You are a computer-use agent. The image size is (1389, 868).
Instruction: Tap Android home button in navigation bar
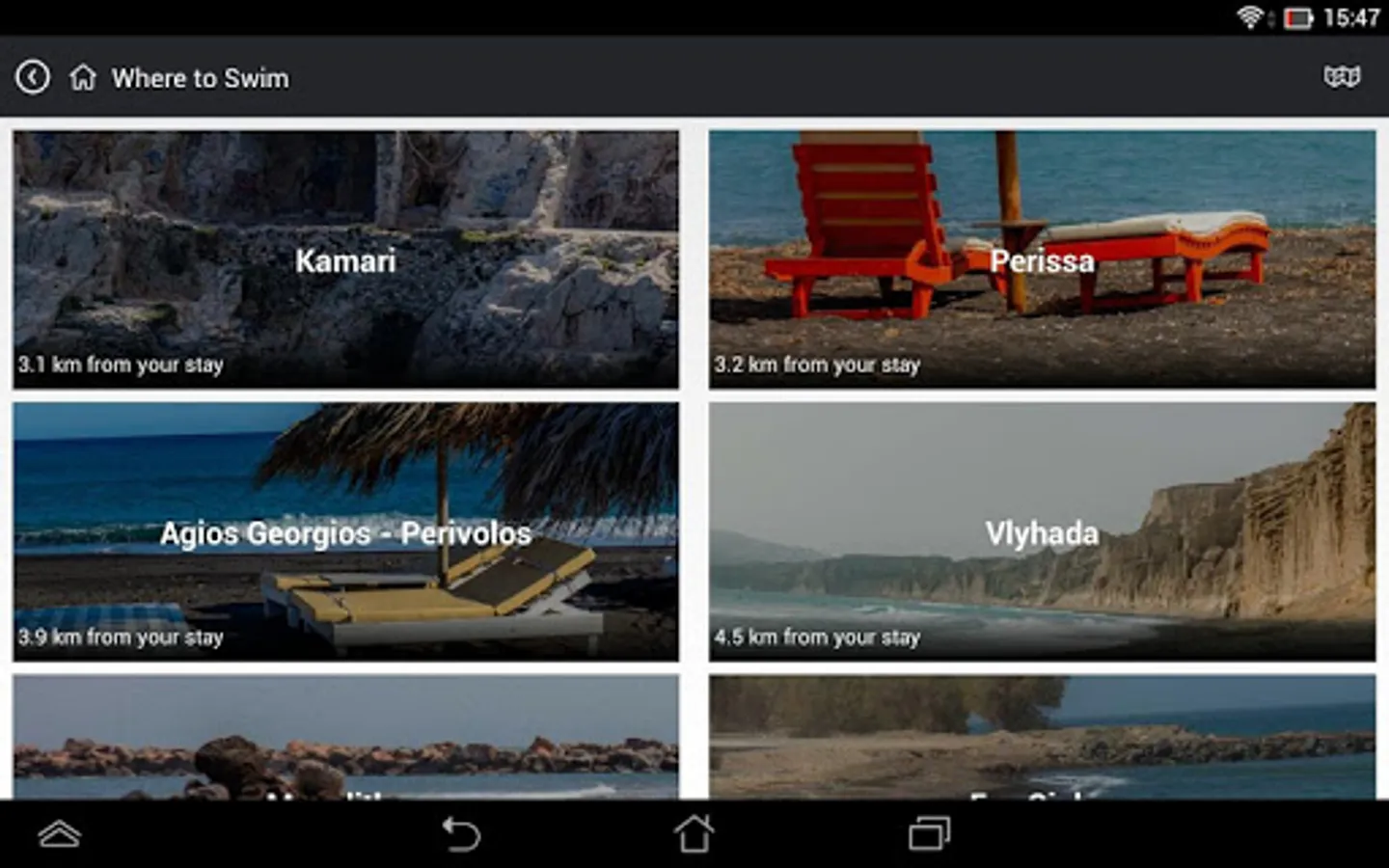(694, 833)
